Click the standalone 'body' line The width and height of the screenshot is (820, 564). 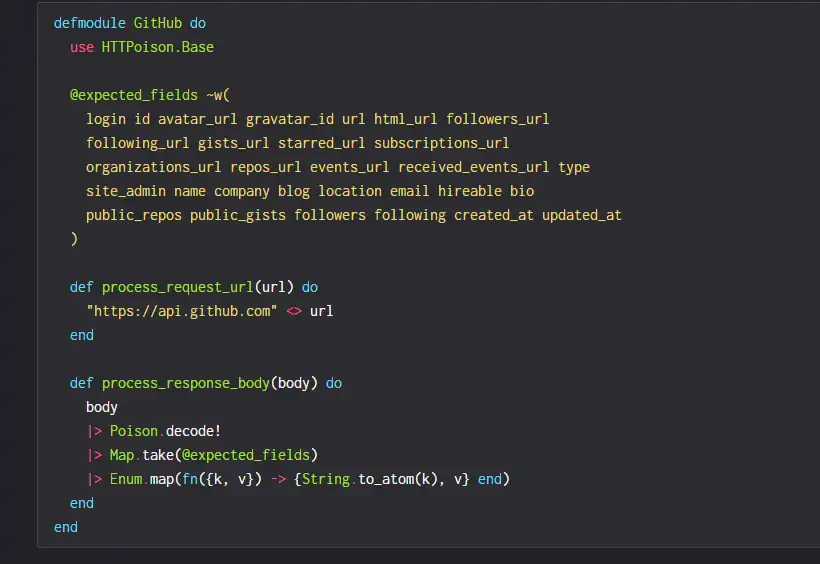point(102,407)
